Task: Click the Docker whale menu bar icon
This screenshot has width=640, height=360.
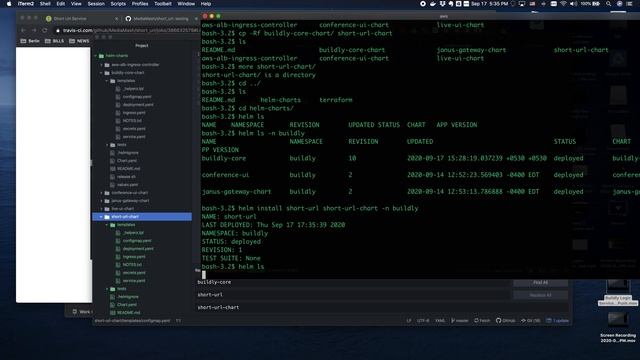Action: pos(433,4)
